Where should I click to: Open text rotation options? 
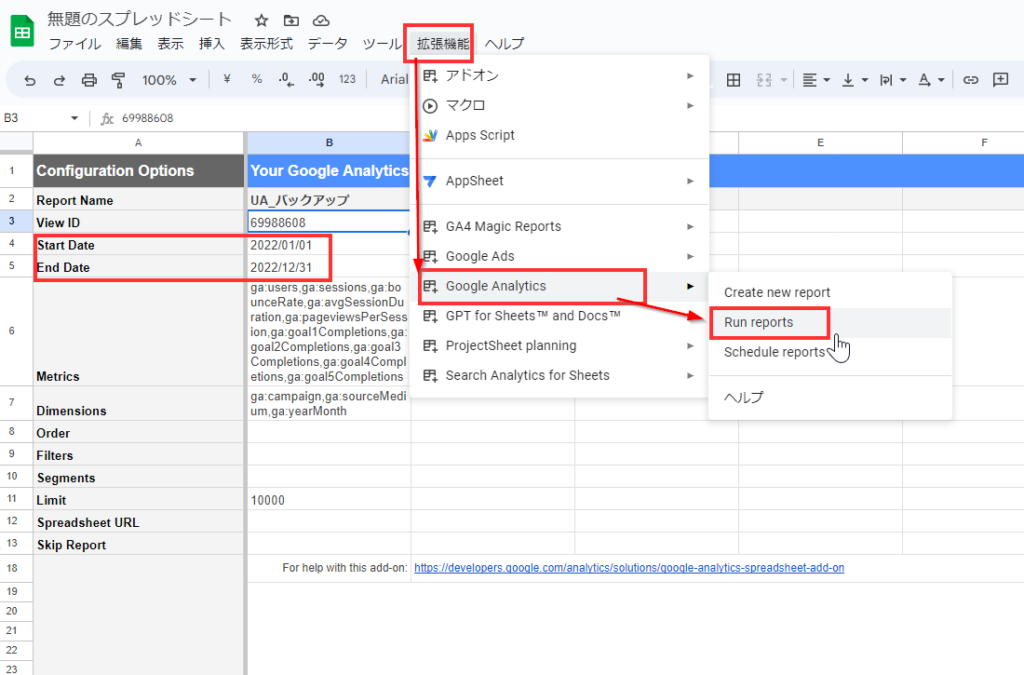coord(931,80)
